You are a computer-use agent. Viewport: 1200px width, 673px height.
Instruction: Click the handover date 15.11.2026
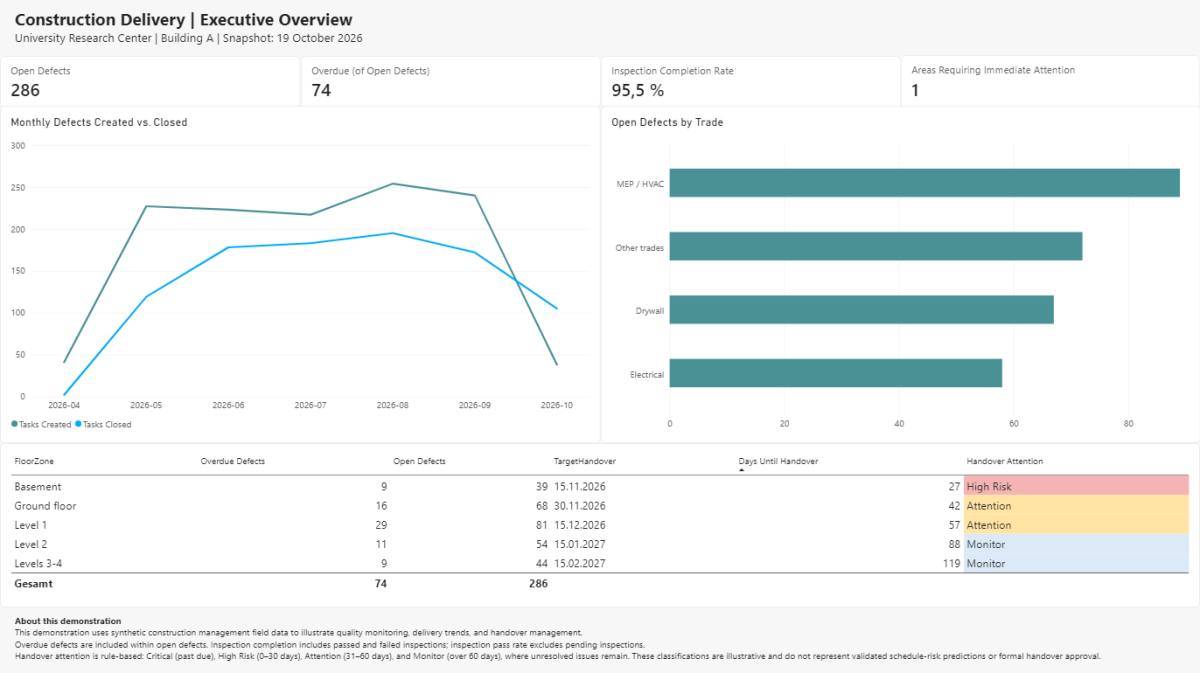click(581, 486)
